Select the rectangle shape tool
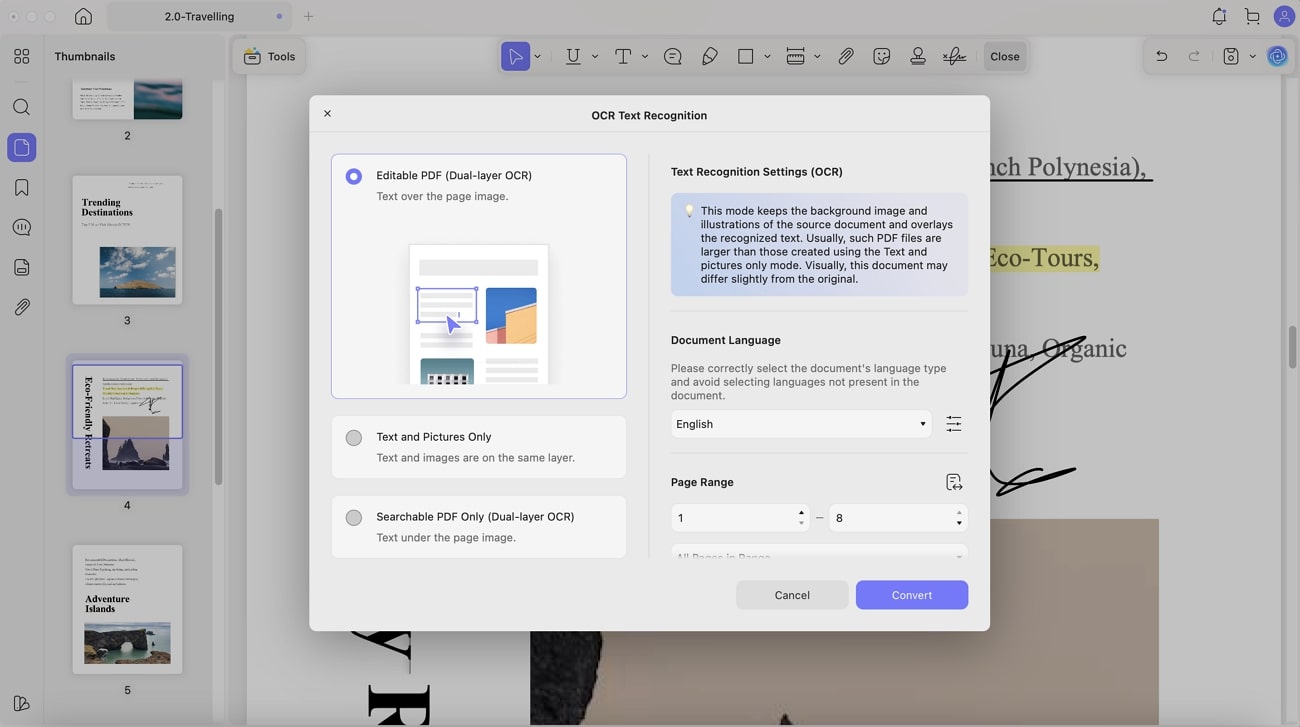Screen dimensions: 1300x727 [x=745, y=57]
